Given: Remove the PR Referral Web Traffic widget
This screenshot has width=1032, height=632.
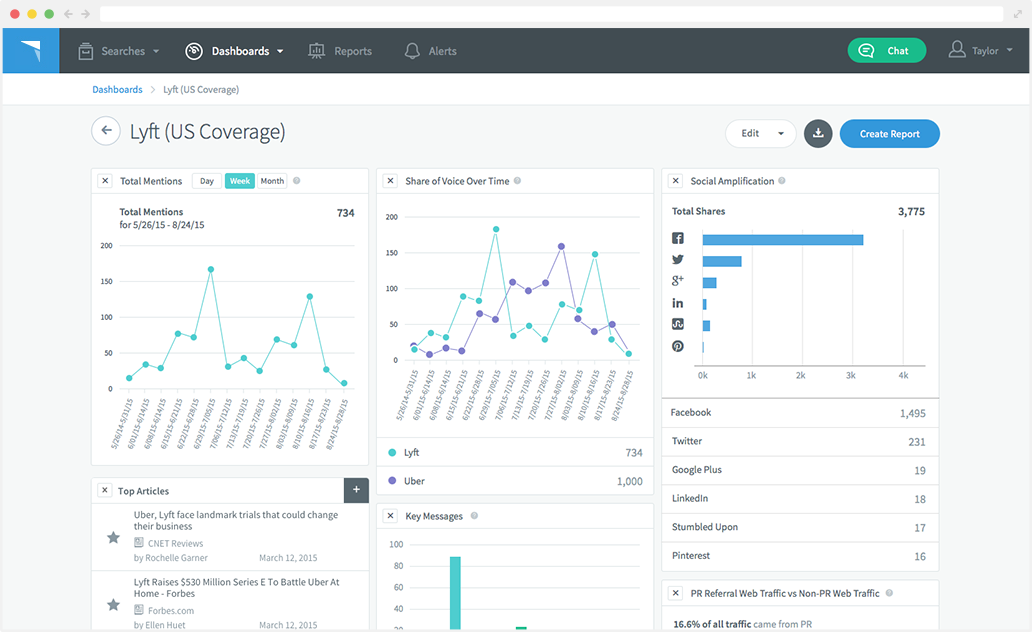Looking at the screenshot, I should [x=675, y=593].
